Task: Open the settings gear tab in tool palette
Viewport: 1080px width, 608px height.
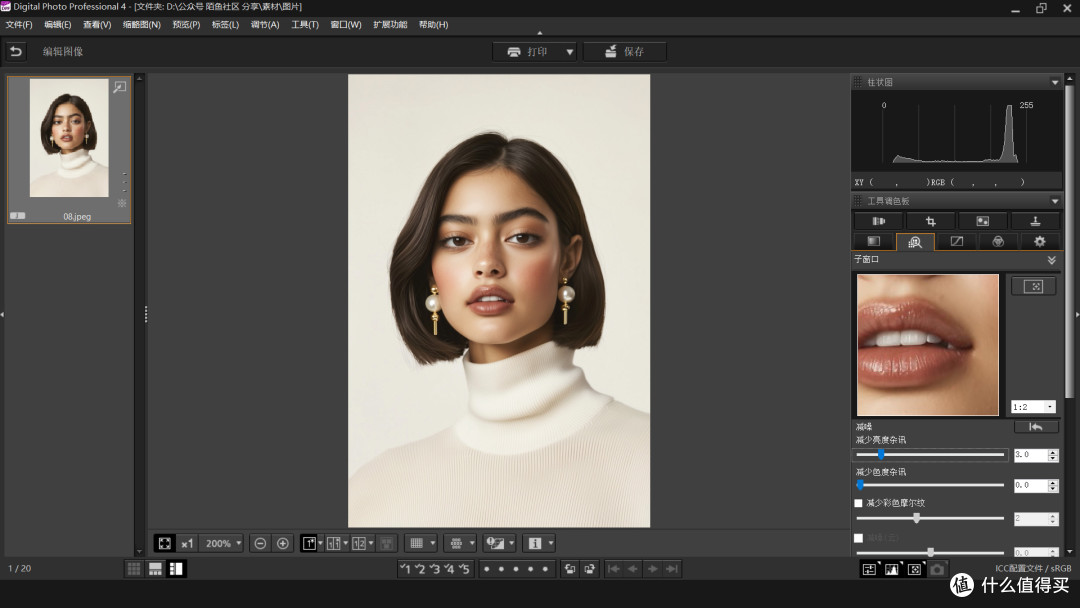Action: [x=1039, y=241]
